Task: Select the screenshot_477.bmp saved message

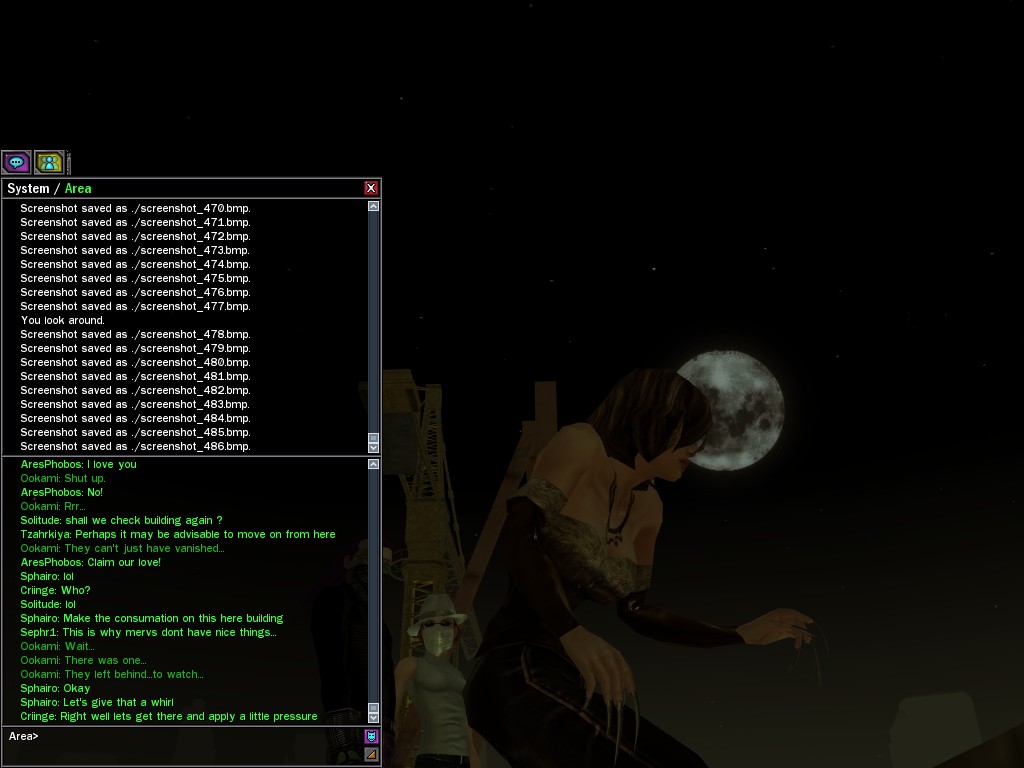Action: coord(135,306)
